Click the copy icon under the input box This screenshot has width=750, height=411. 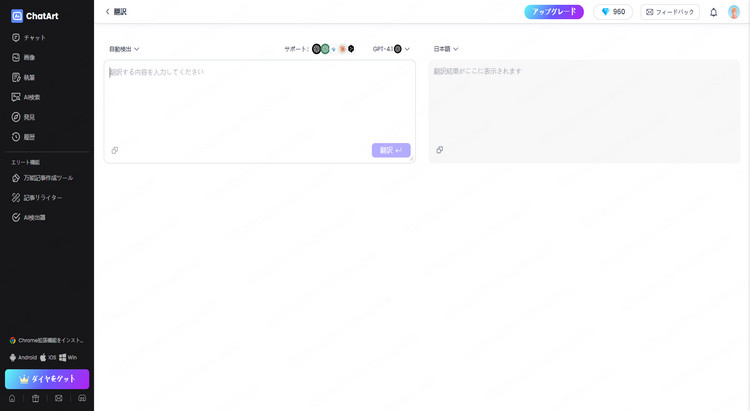[x=115, y=150]
